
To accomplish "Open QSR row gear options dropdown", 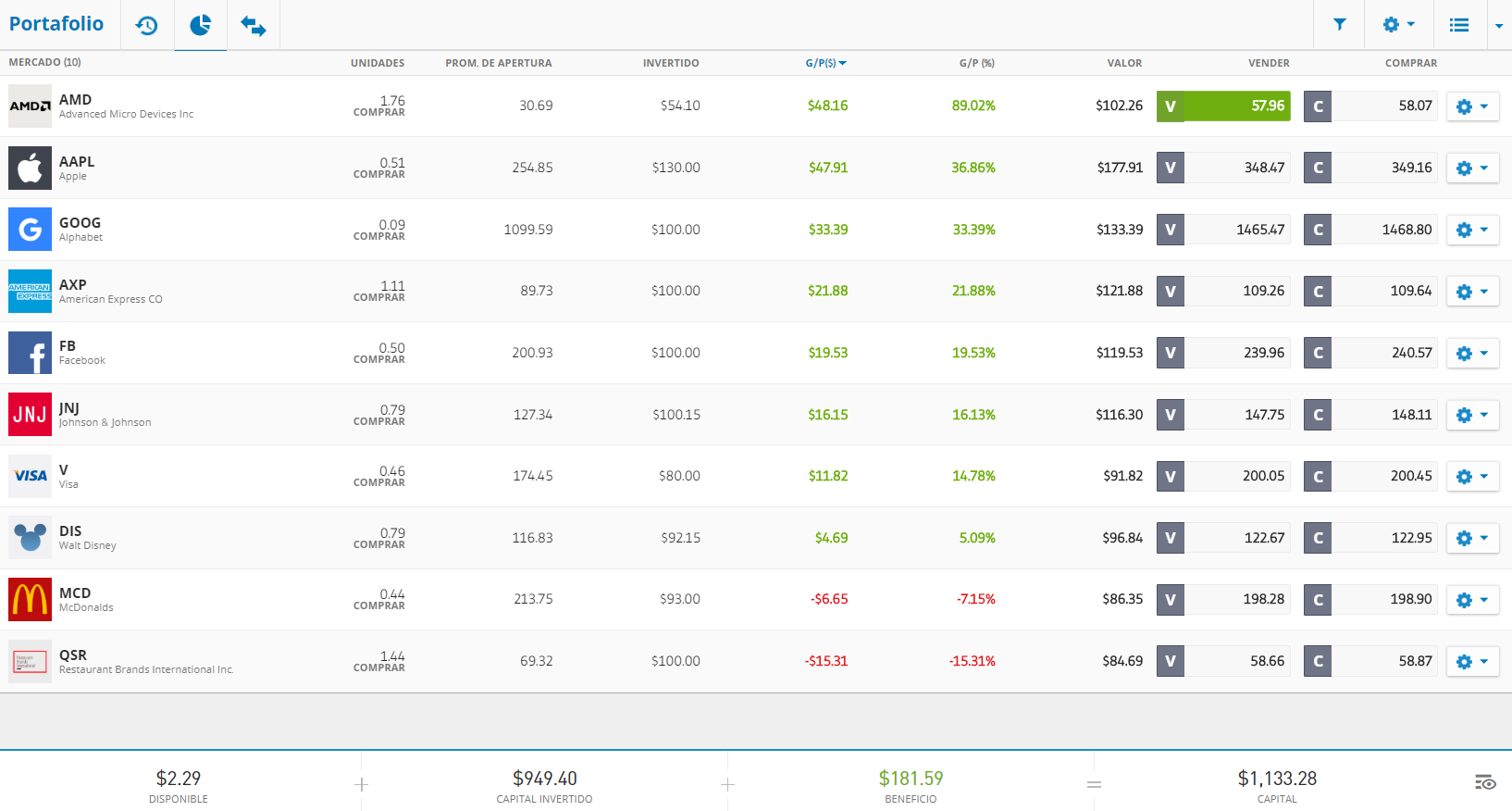I will tap(1472, 661).
